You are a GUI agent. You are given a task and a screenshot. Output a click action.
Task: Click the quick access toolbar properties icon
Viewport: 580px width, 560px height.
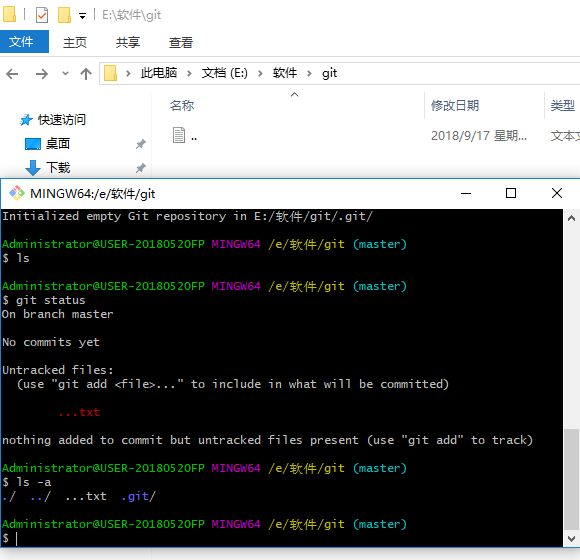click(x=42, y=15)
